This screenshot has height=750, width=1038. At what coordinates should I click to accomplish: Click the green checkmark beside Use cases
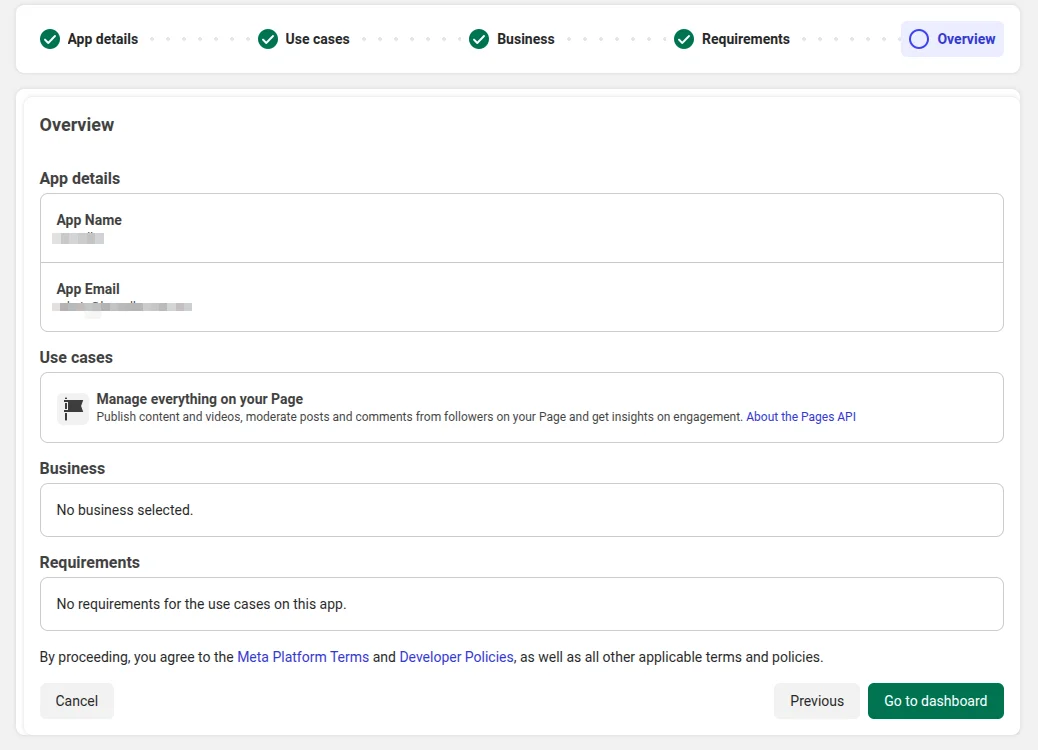[x=268, y=39]
